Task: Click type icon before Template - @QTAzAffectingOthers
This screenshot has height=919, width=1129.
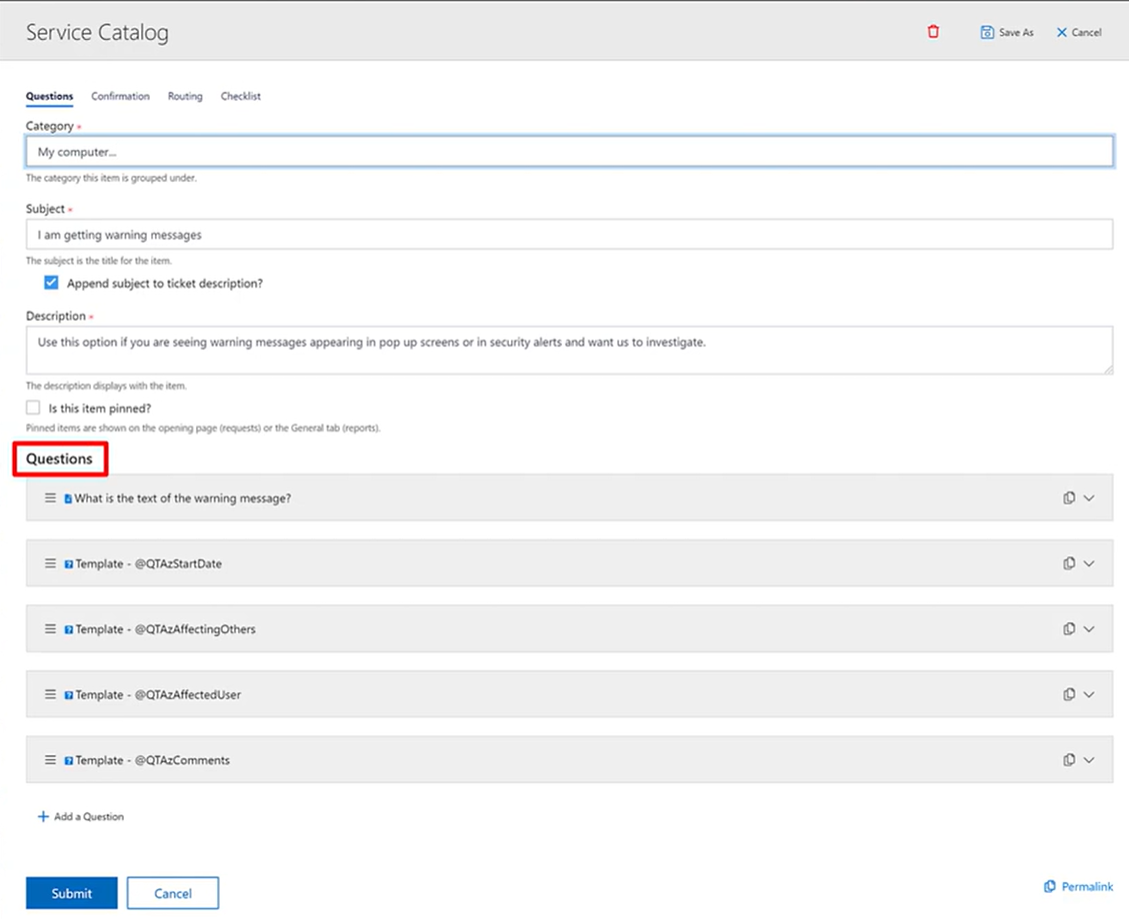Action: [x=68, y=629]
